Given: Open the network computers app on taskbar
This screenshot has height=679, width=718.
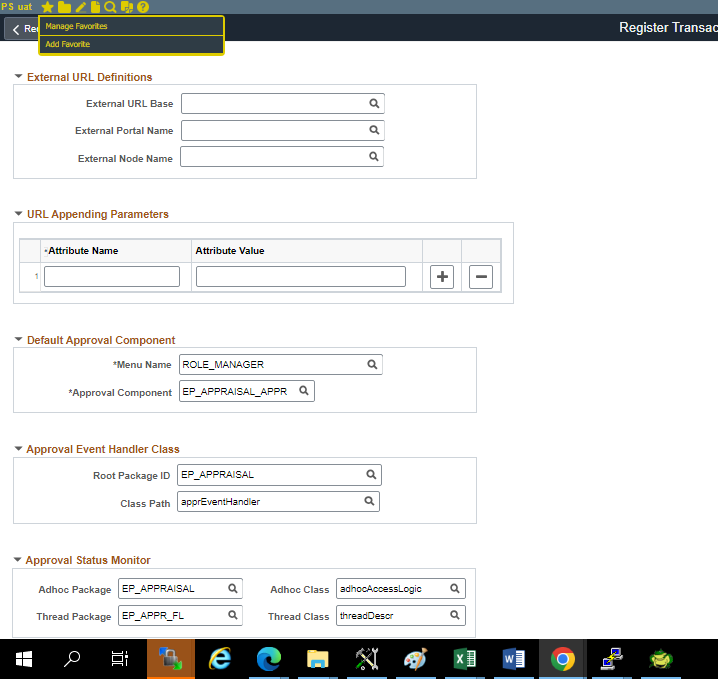Looking at the screenshot, I should click(x=612, y=659).
